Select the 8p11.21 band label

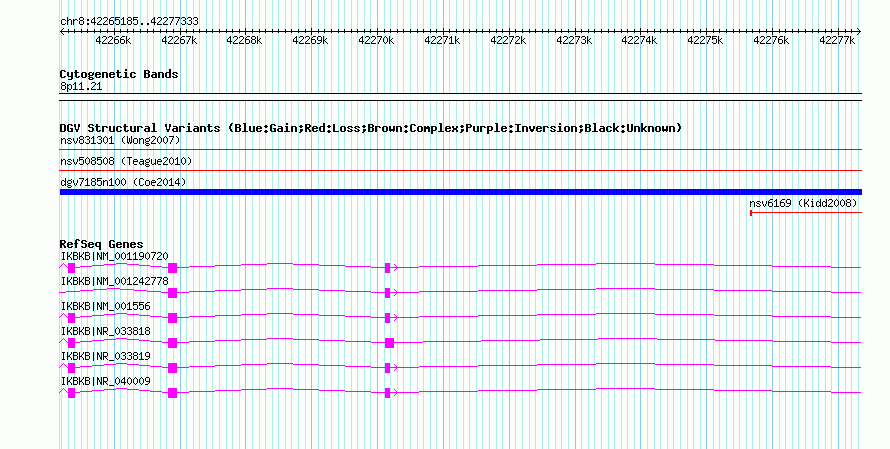click(x=81, y=86)
